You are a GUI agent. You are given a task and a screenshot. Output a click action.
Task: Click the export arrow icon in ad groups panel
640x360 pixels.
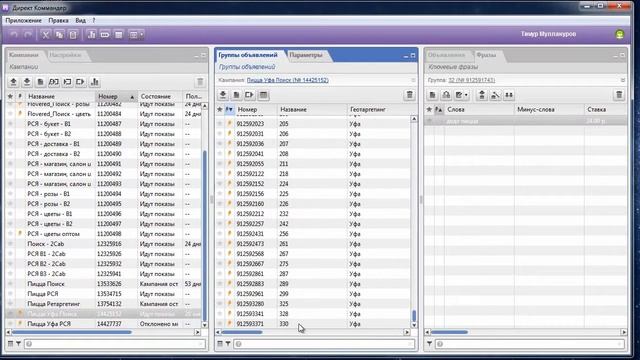point(249,95)
